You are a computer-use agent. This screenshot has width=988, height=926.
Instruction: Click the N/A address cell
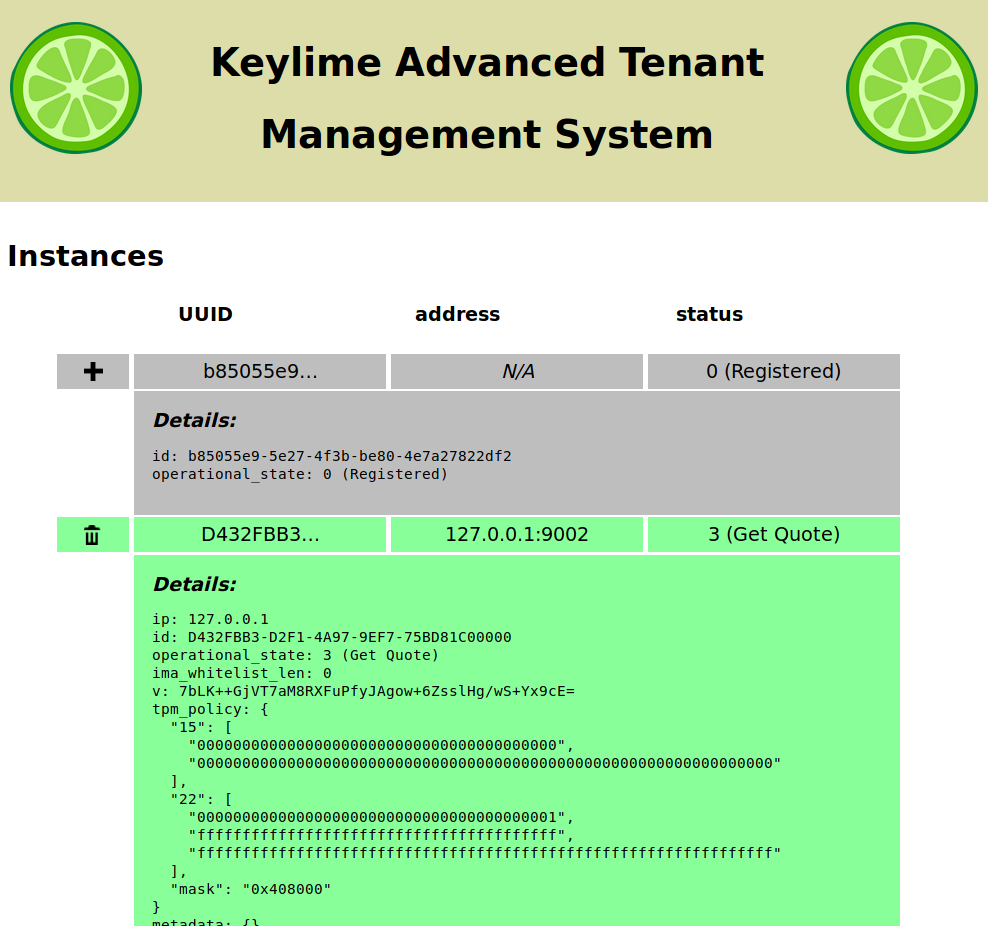517,372
